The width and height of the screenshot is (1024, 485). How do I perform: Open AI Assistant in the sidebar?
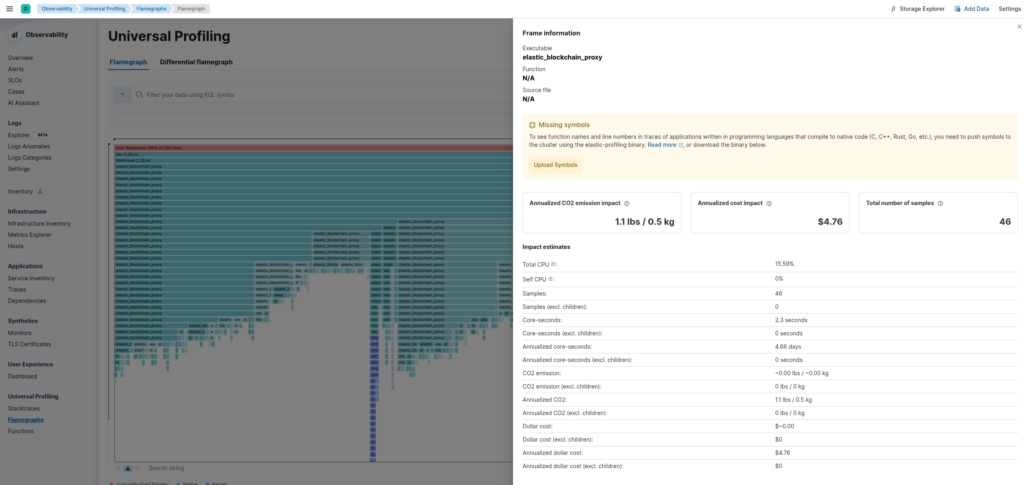coord(24,102)
